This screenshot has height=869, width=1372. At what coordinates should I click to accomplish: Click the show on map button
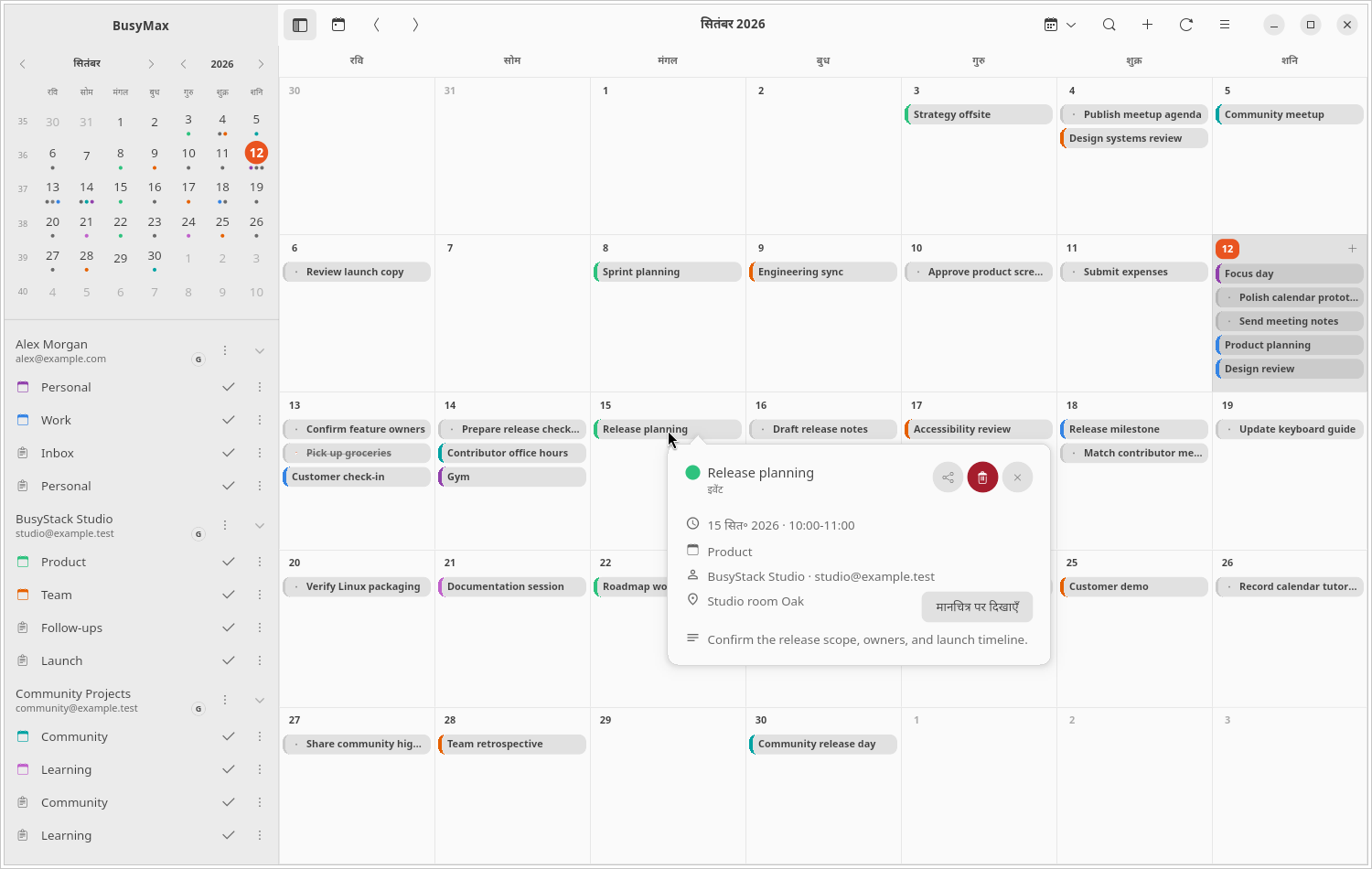(977, 606)
